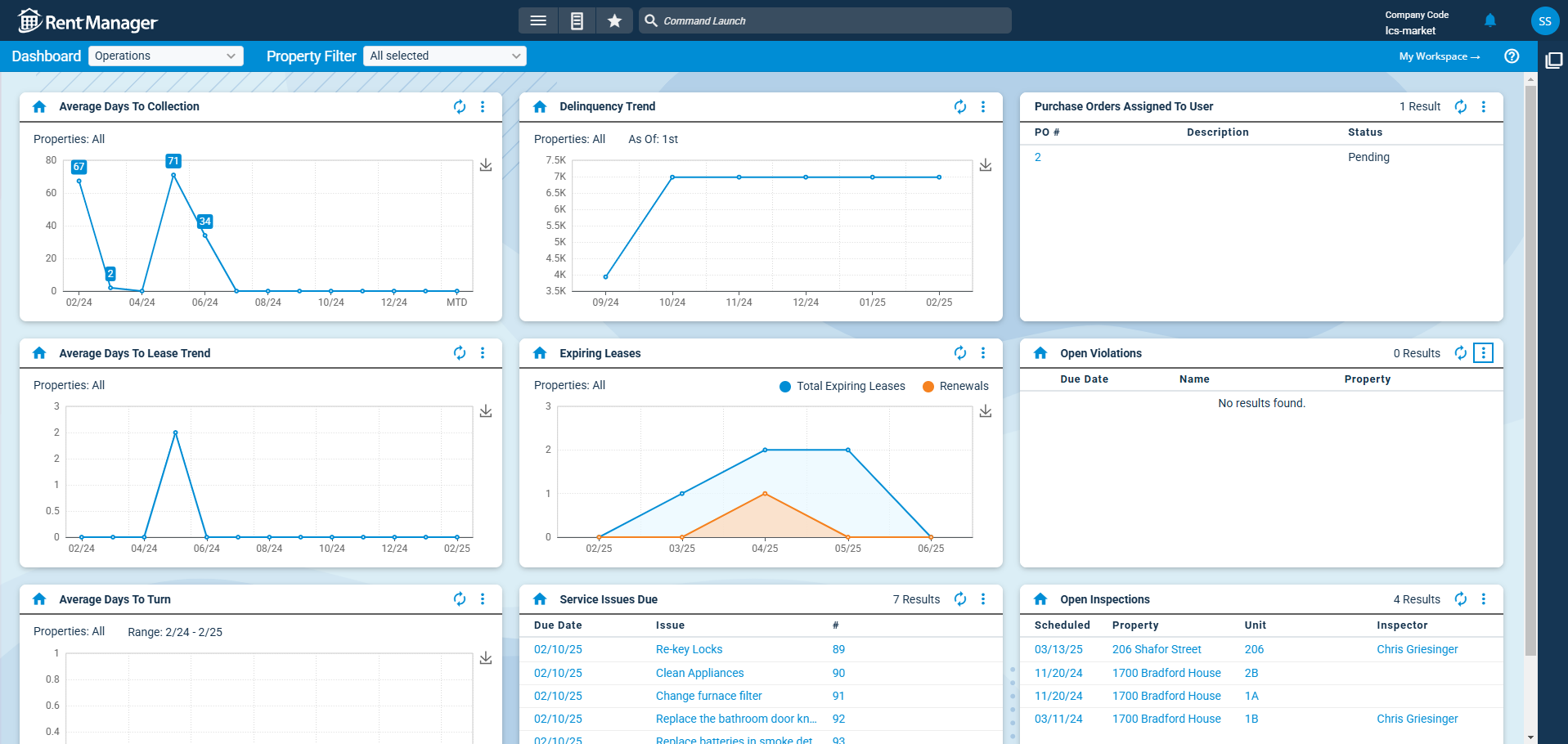Open the notifications bell
Image resolution: width=1568 pixels, height=744 pixels.
(x=1489, y=20)
